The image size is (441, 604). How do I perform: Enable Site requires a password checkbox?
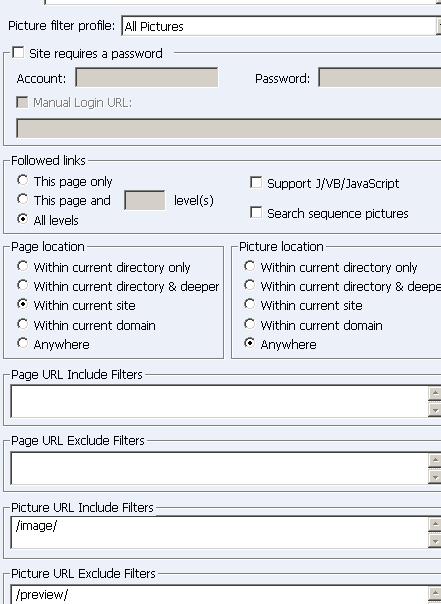pyautogui.click(x=18, y=53)
